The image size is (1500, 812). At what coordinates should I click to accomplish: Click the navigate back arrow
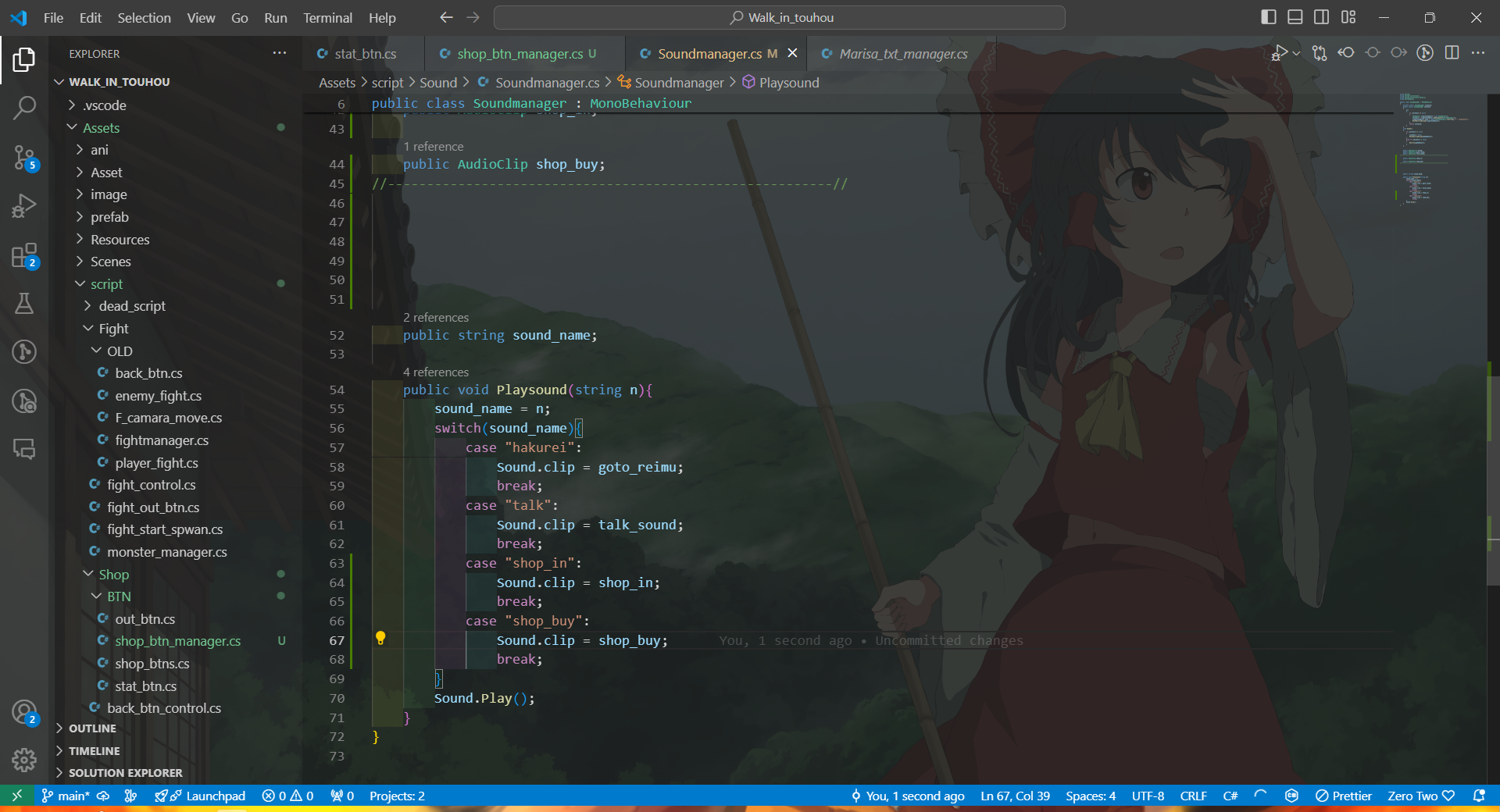(446, 17)
